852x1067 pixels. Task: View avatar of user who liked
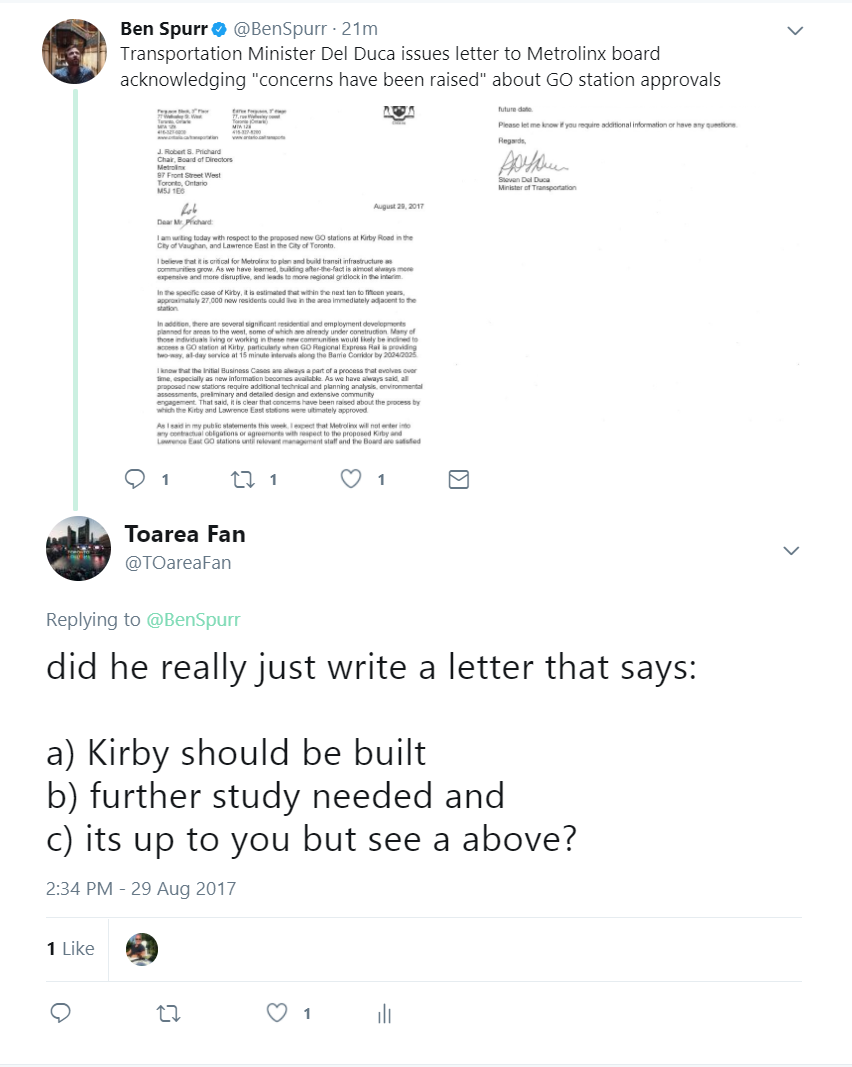pyautogui.click(x=142, y=949)
